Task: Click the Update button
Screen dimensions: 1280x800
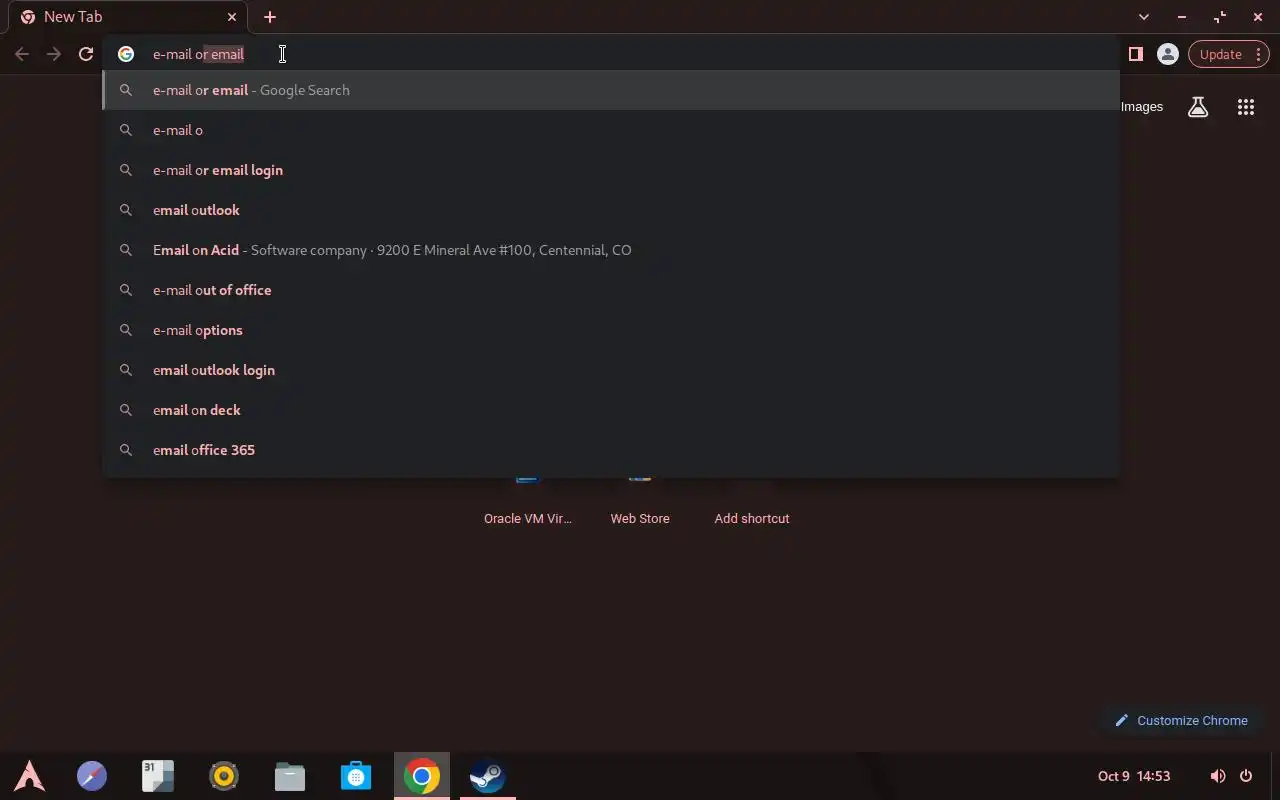Action: point(1228,54)
